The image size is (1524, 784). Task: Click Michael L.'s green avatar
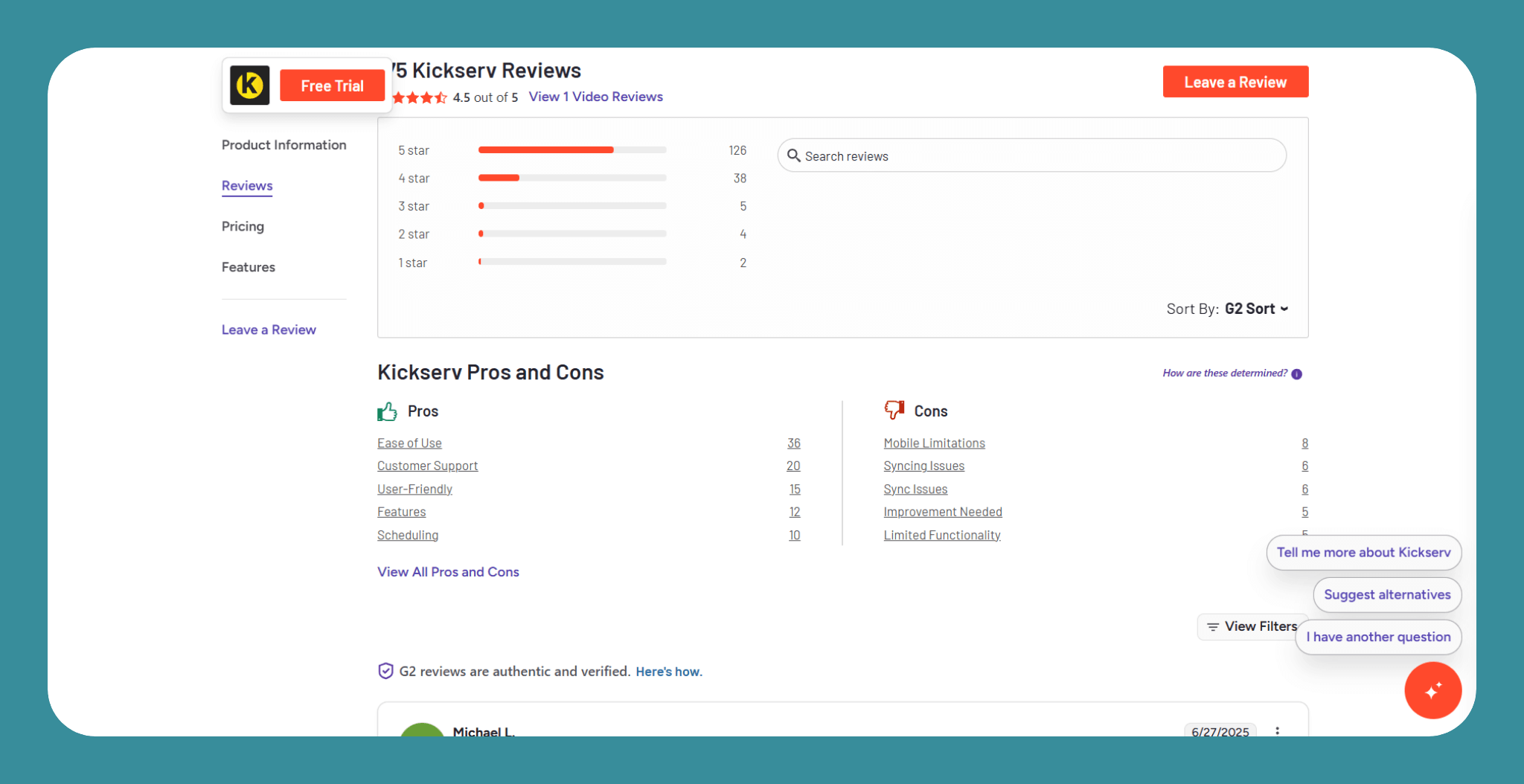click(x=422, y=730)
